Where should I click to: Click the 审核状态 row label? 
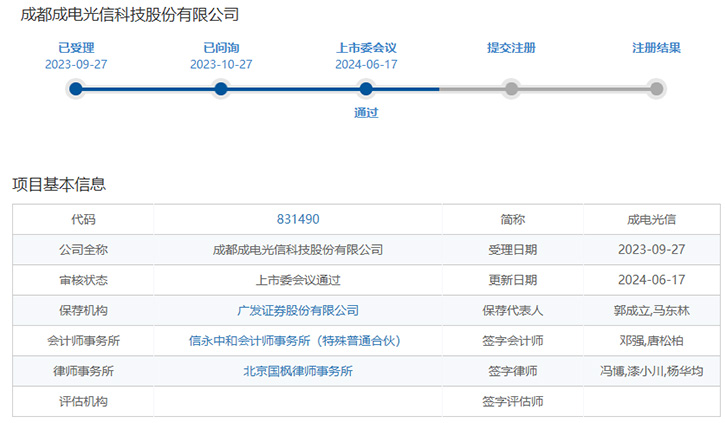(83, 280)
